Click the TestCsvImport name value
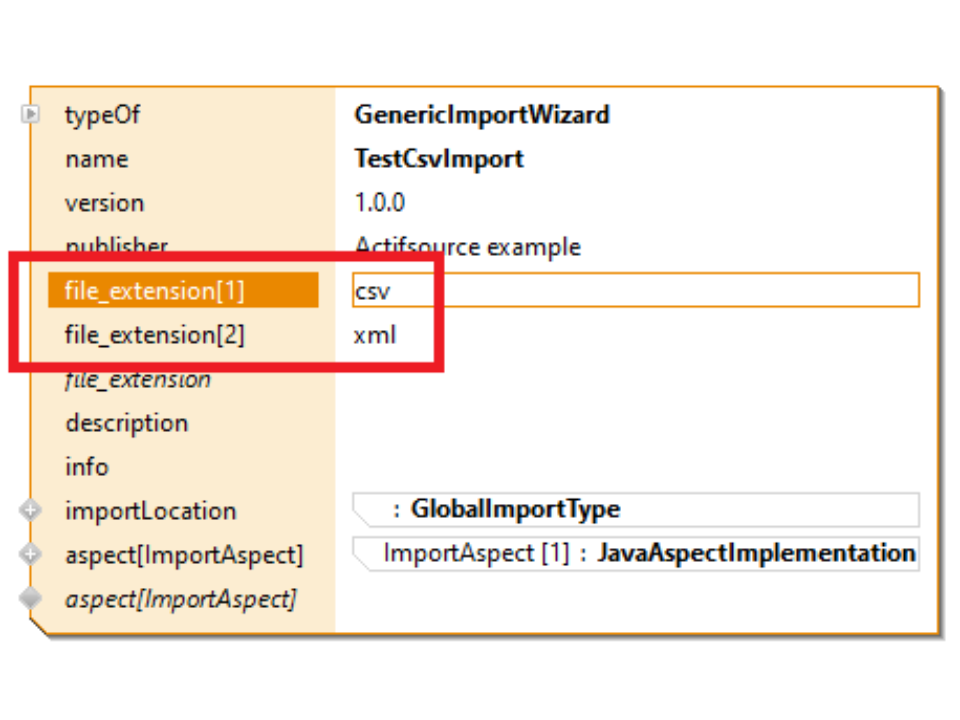 pyautogui.click(x=439, y=159)
